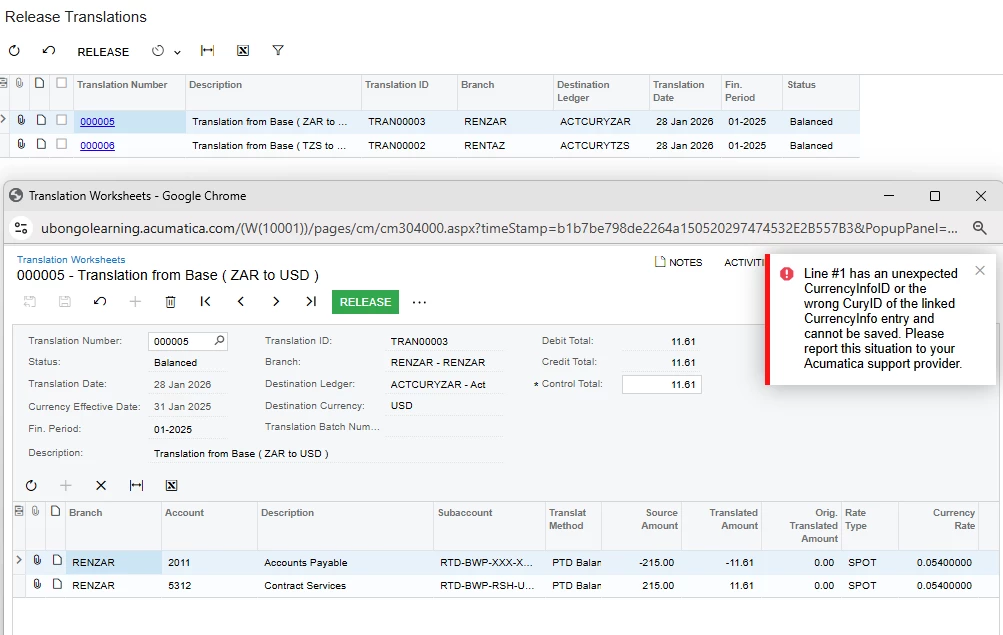Sort by Status column header
Image resolution: width=1003 pixels, height=635 pixels.
(x=802, y=84)
